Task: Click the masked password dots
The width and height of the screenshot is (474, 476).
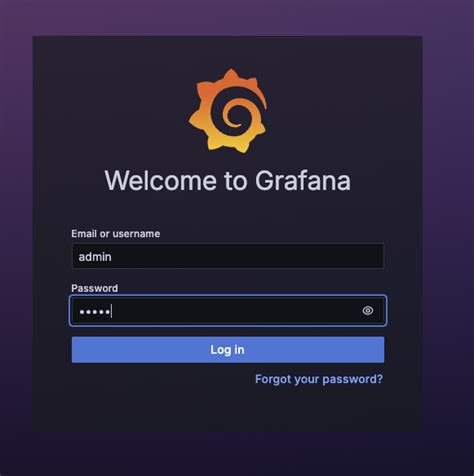Action: [x=95, y=312]
